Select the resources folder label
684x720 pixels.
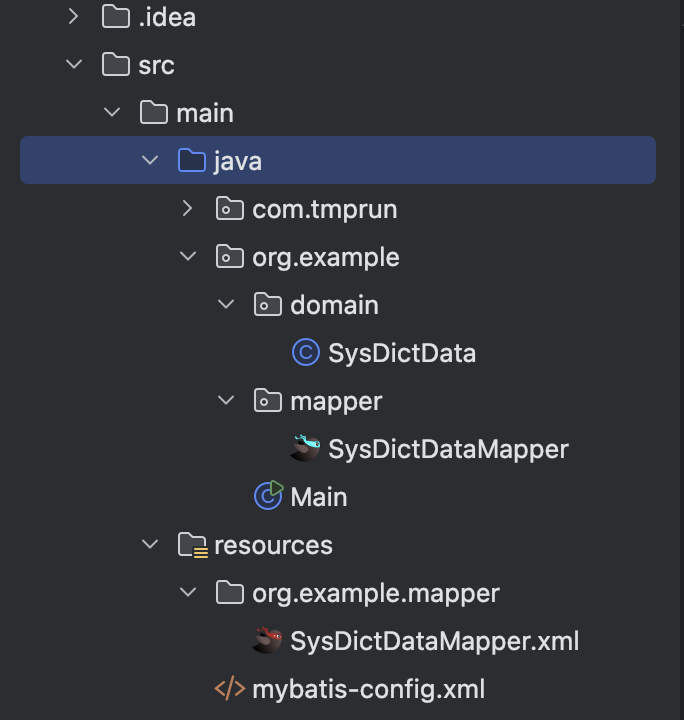pos(273,546)
